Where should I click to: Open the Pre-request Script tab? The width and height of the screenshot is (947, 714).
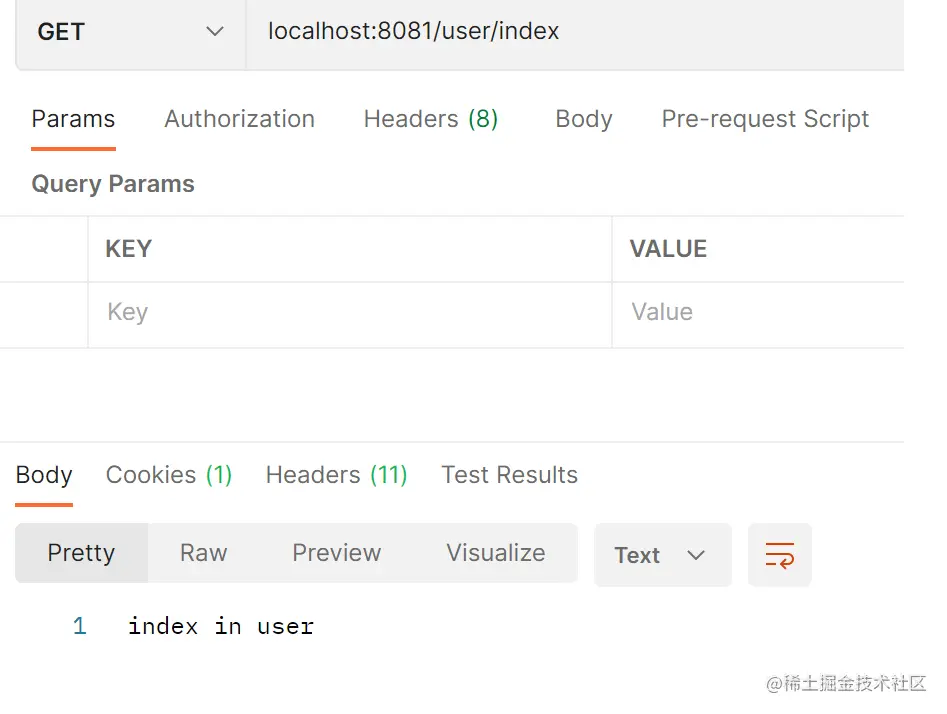(765, 119)
